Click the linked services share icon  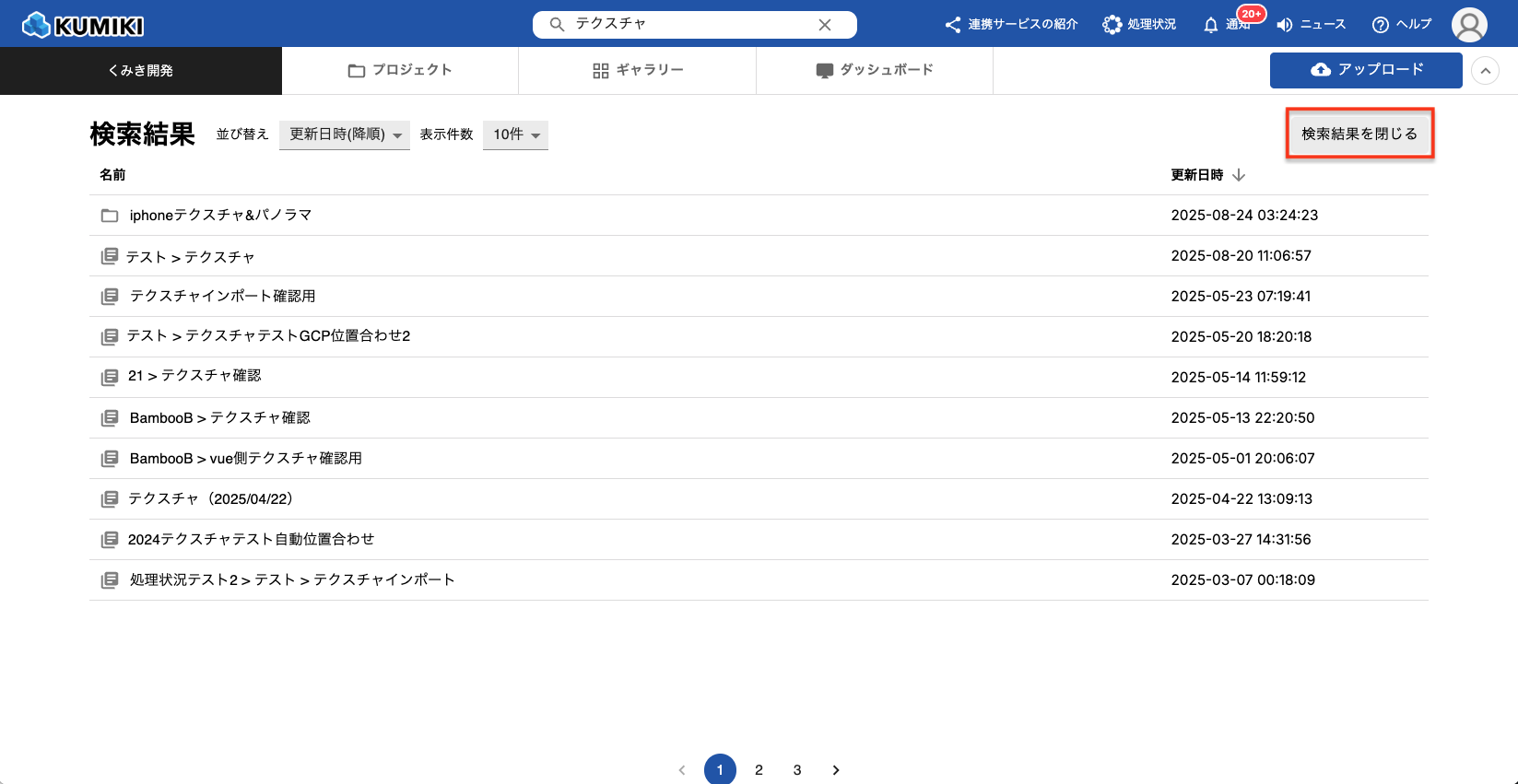(x=953, y=25)
